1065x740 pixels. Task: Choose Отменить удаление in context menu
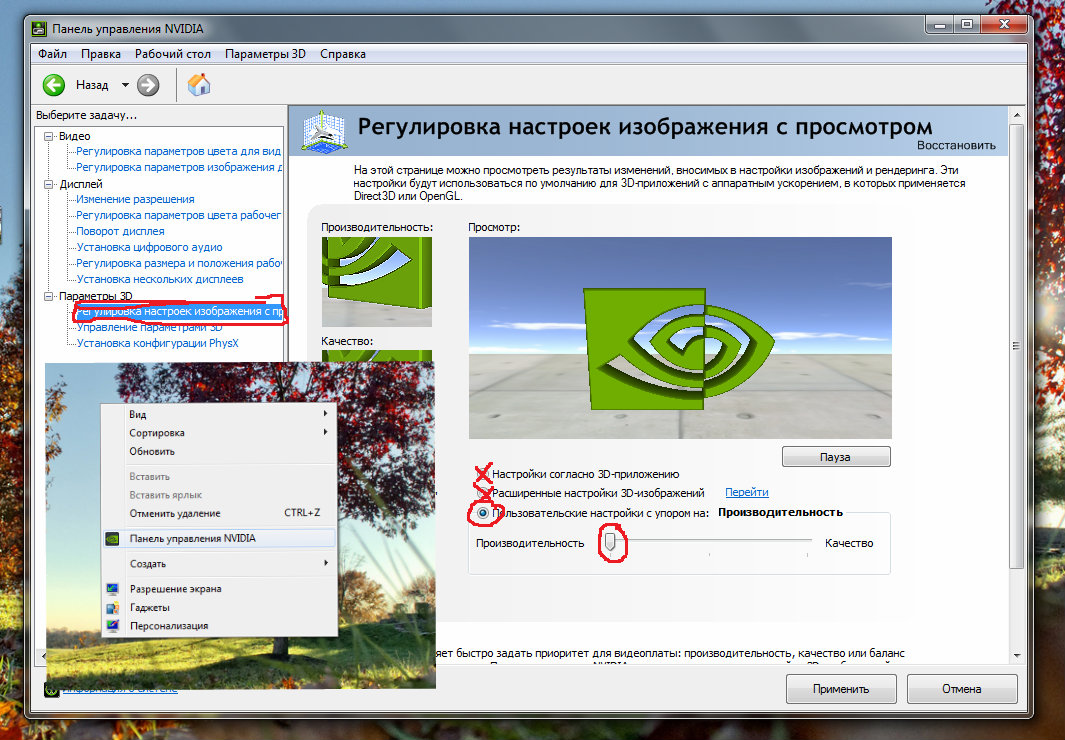click(219, 513)
